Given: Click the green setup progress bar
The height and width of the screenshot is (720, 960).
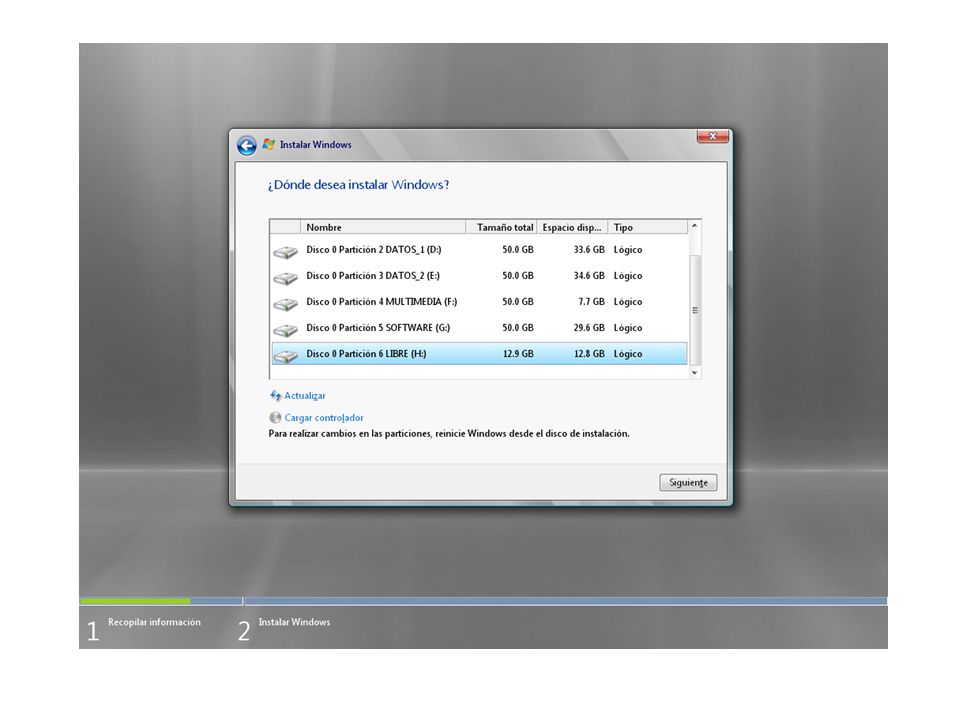Looking at the screenshot, I should pos(135,601).
